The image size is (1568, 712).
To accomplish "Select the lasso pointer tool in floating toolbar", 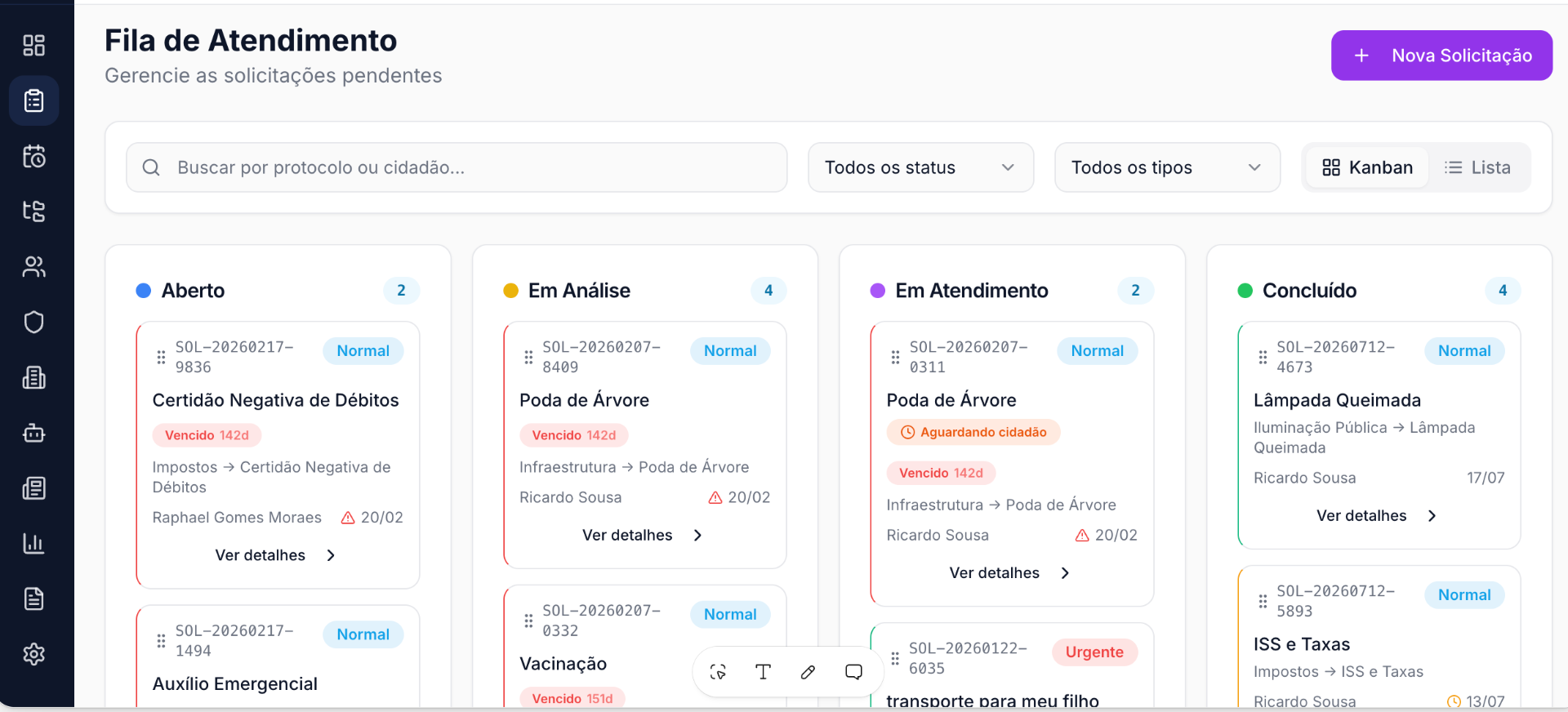I will (x=718, y=672).
